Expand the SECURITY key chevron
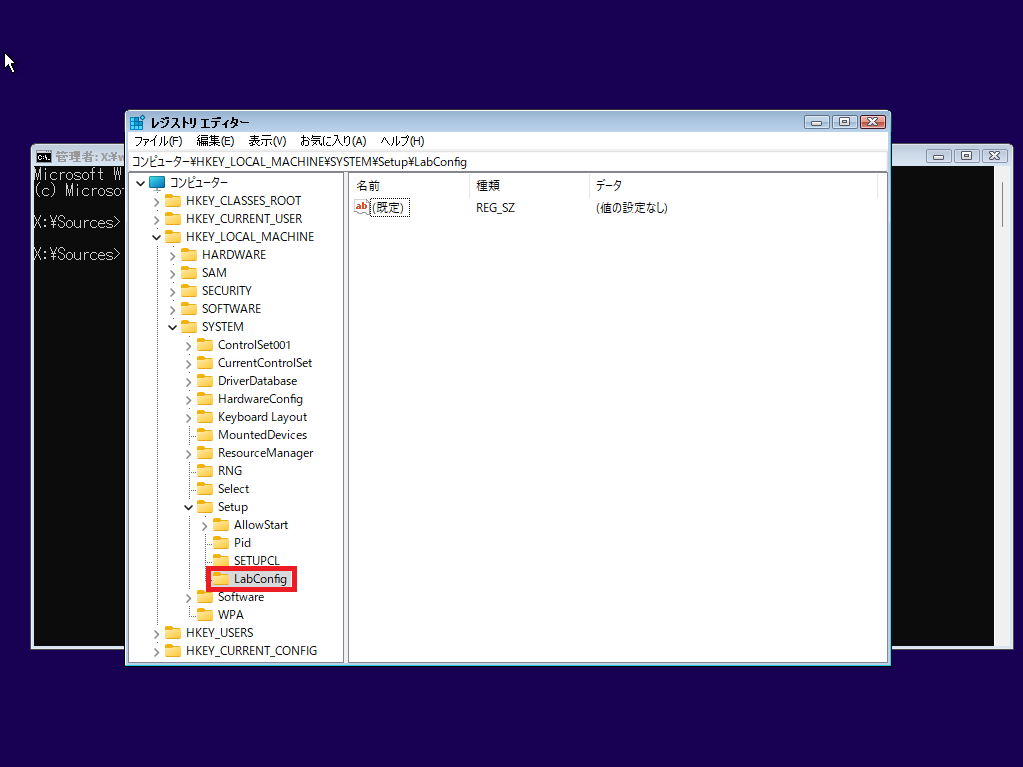Screen dimensions: 1023x767 point(172,292)
